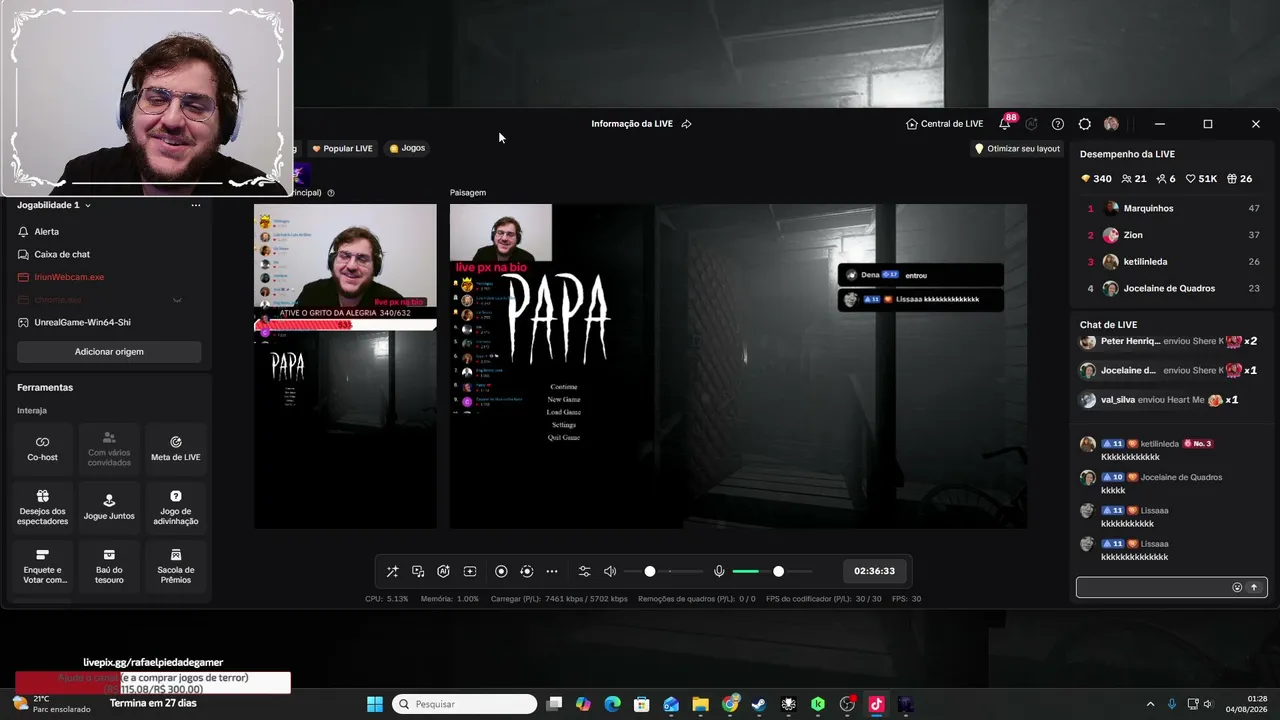Screen dimensions: 1280x720
Task: Click the dashed-circle replay capture icon
Action: (x=527, y=571)
